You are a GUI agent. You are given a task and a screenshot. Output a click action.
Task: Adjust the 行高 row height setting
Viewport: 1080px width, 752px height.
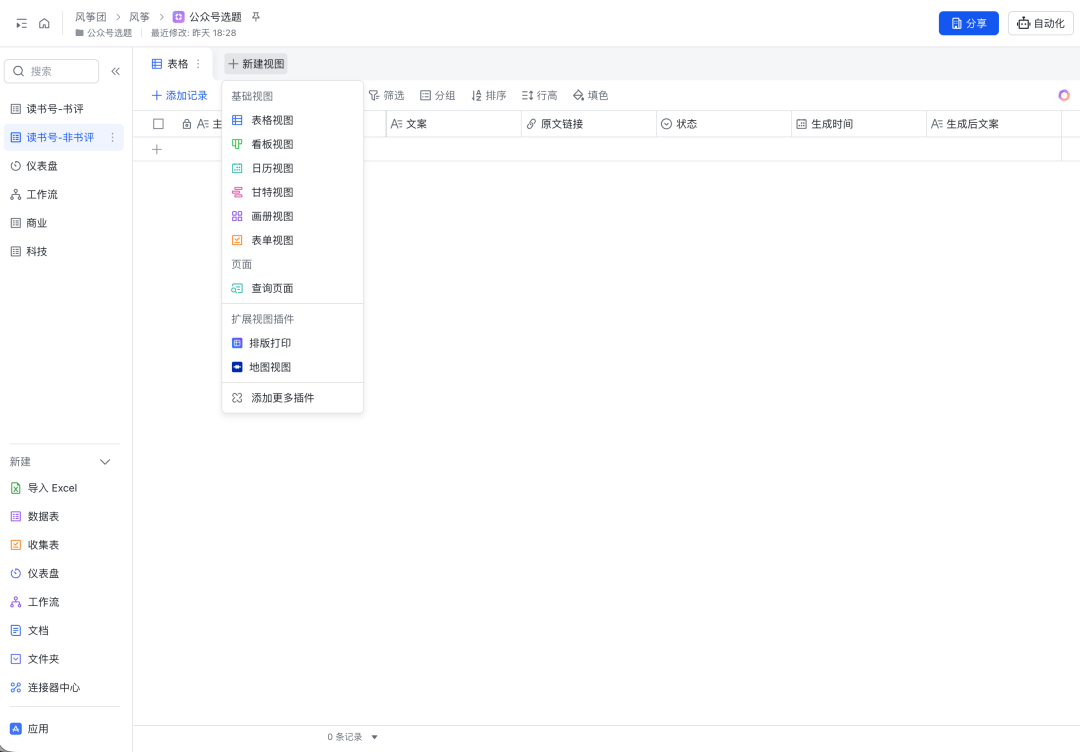pos(540,95)
